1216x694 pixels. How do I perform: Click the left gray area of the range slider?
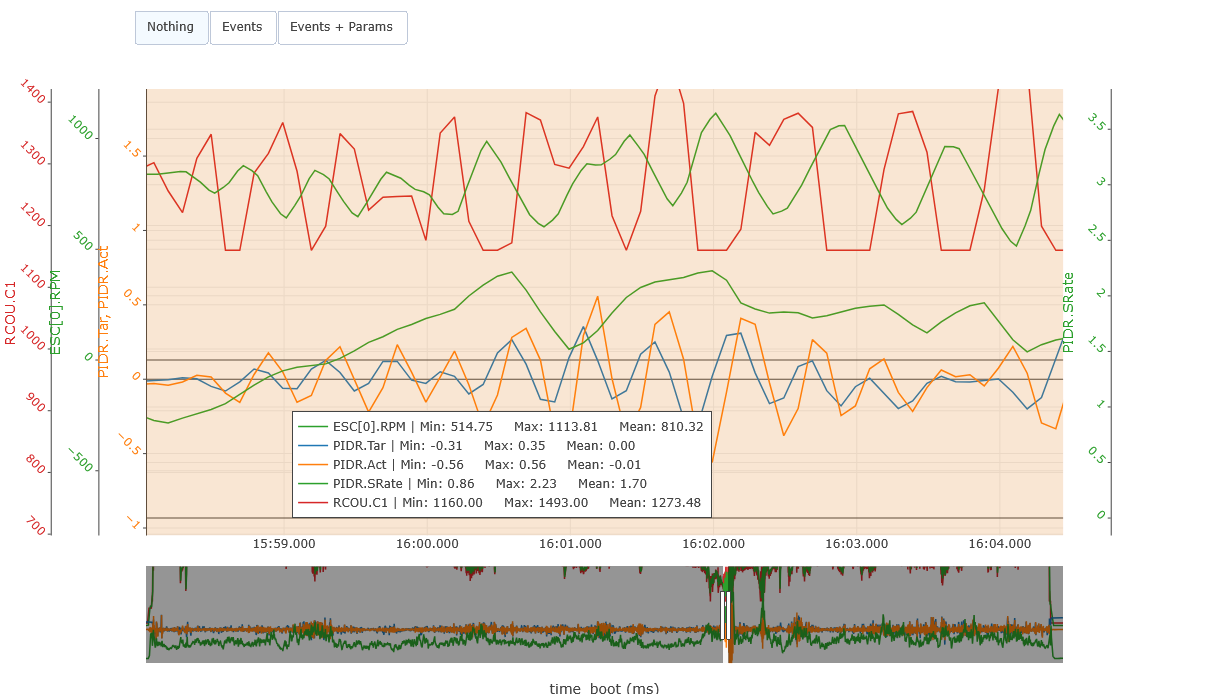[430, 615]
